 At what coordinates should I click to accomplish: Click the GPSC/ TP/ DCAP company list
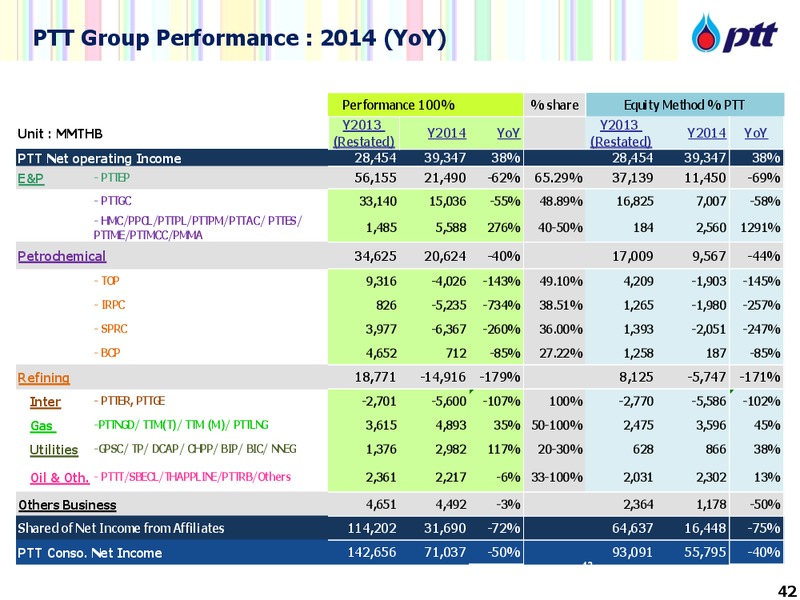point(195,449)
